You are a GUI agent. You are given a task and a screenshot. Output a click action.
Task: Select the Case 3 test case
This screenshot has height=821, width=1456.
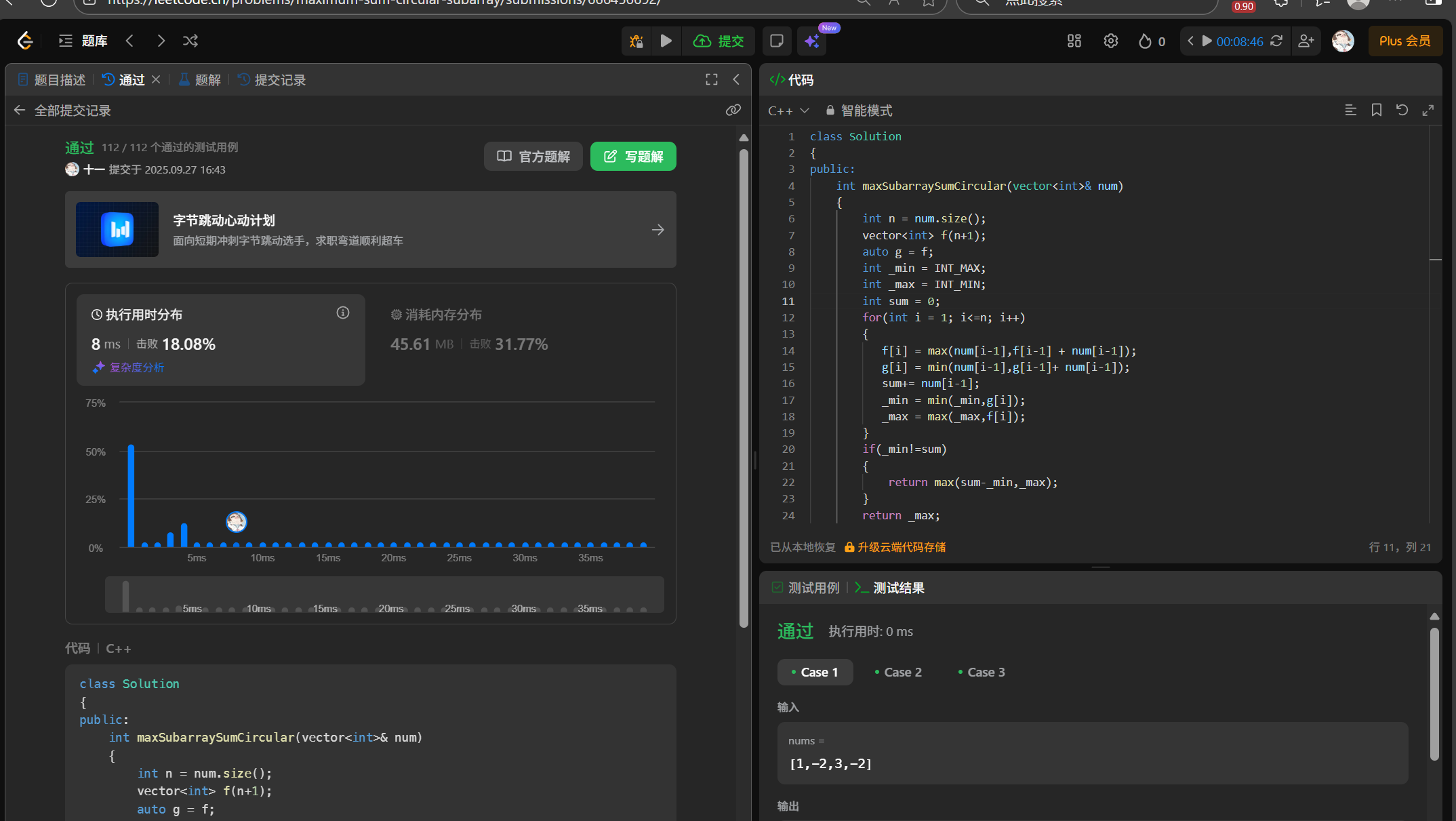(982, 672)
